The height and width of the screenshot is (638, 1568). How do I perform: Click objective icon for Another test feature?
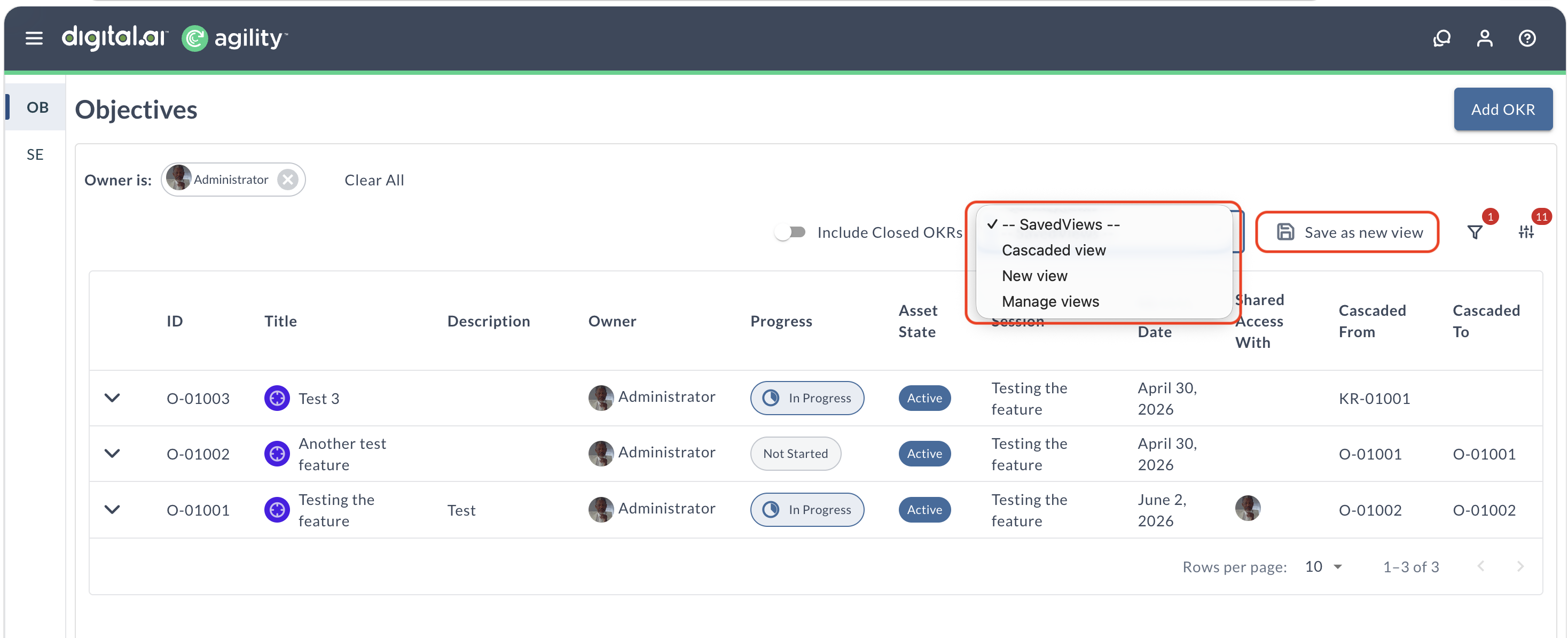point(277,454)
